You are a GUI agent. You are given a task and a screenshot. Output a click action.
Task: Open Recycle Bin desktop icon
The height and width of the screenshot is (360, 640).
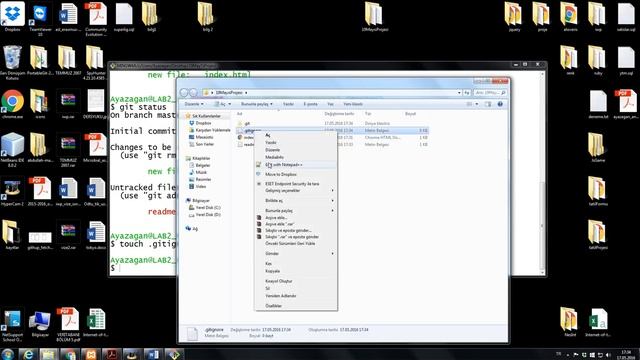pyautogui.click(x=12, y=63)
